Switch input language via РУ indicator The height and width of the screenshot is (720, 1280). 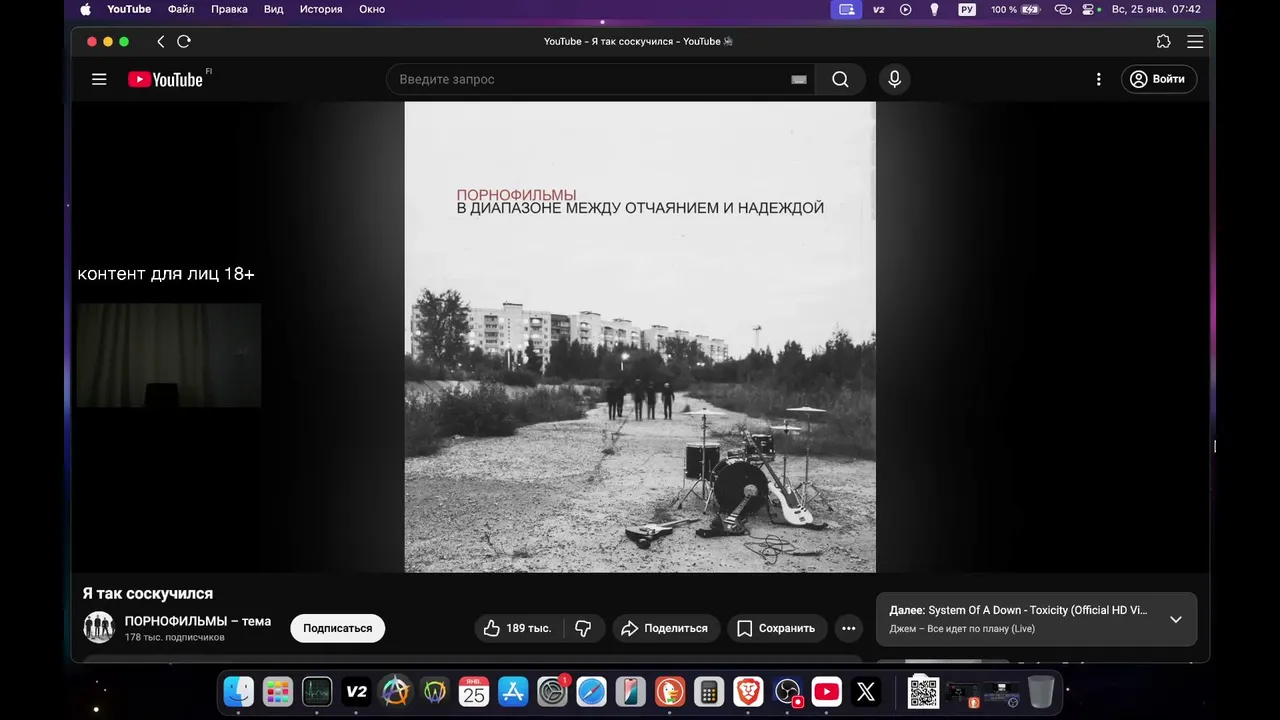click(967, 9)
